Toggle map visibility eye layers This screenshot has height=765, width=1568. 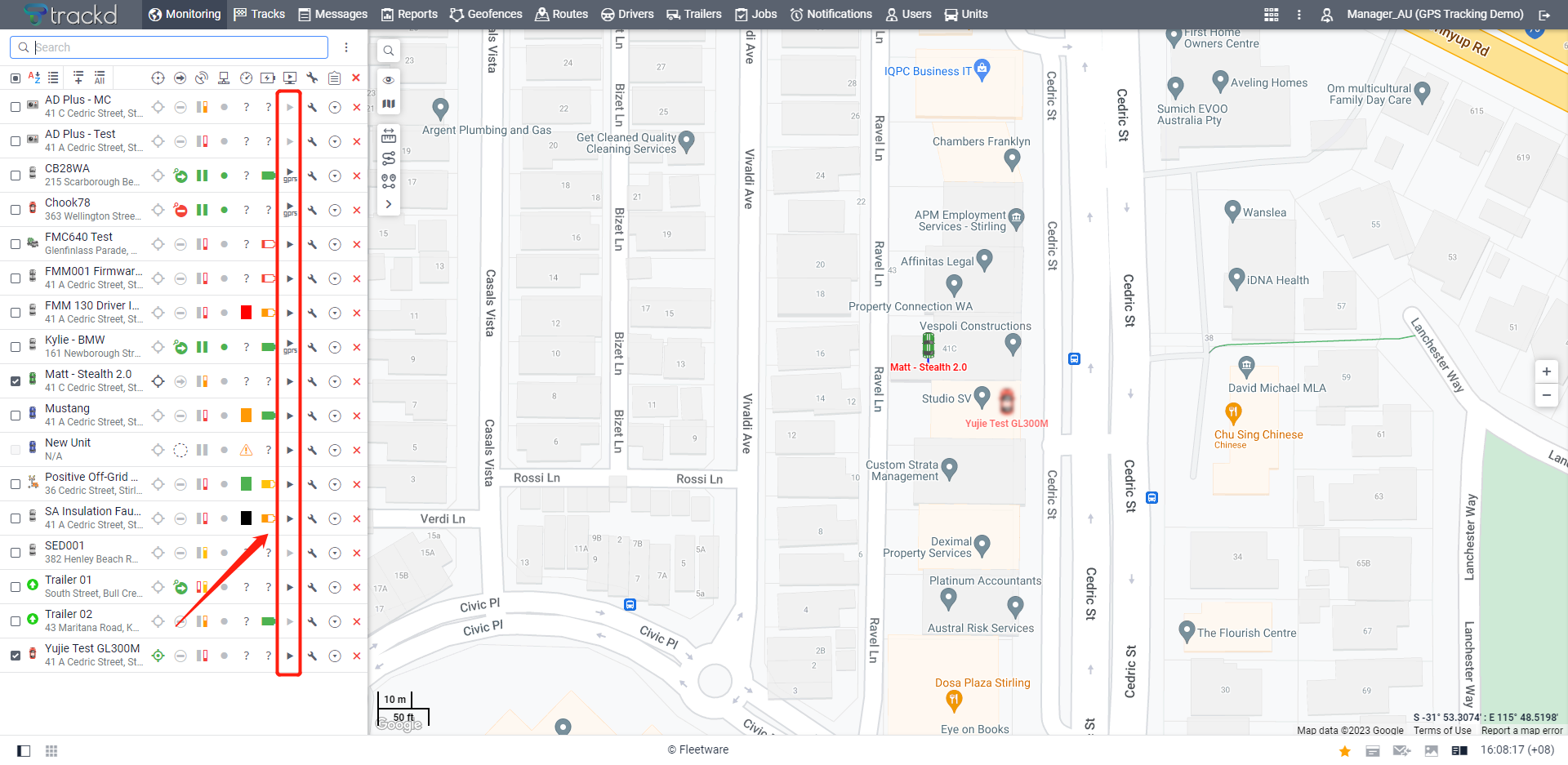(389, 80)
